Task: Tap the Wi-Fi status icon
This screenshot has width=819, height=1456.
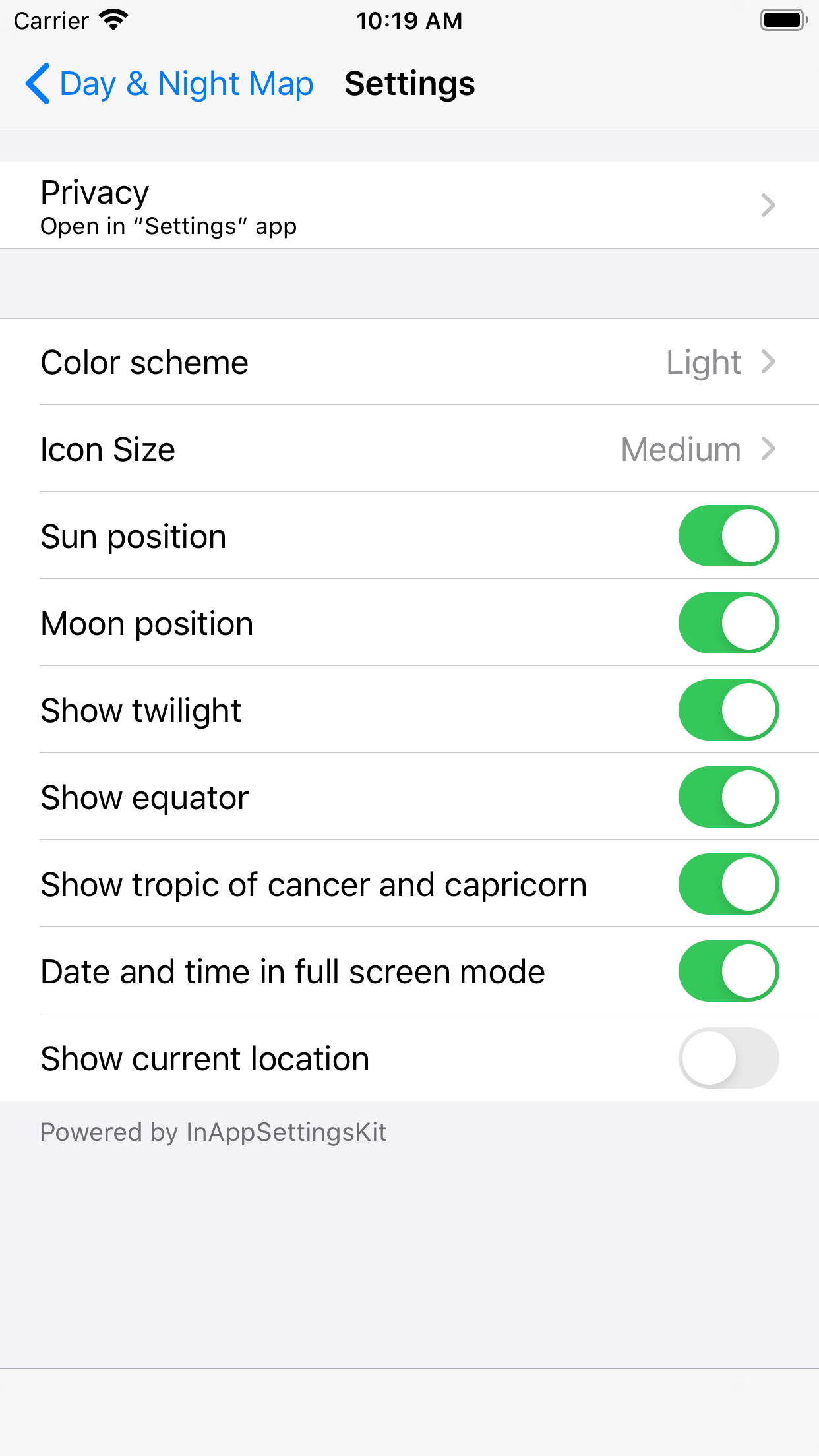Action: pos(113,20)
